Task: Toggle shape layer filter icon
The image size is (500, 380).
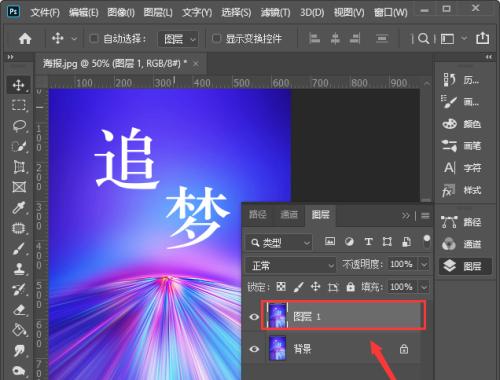Action: [x=387, y=242]
